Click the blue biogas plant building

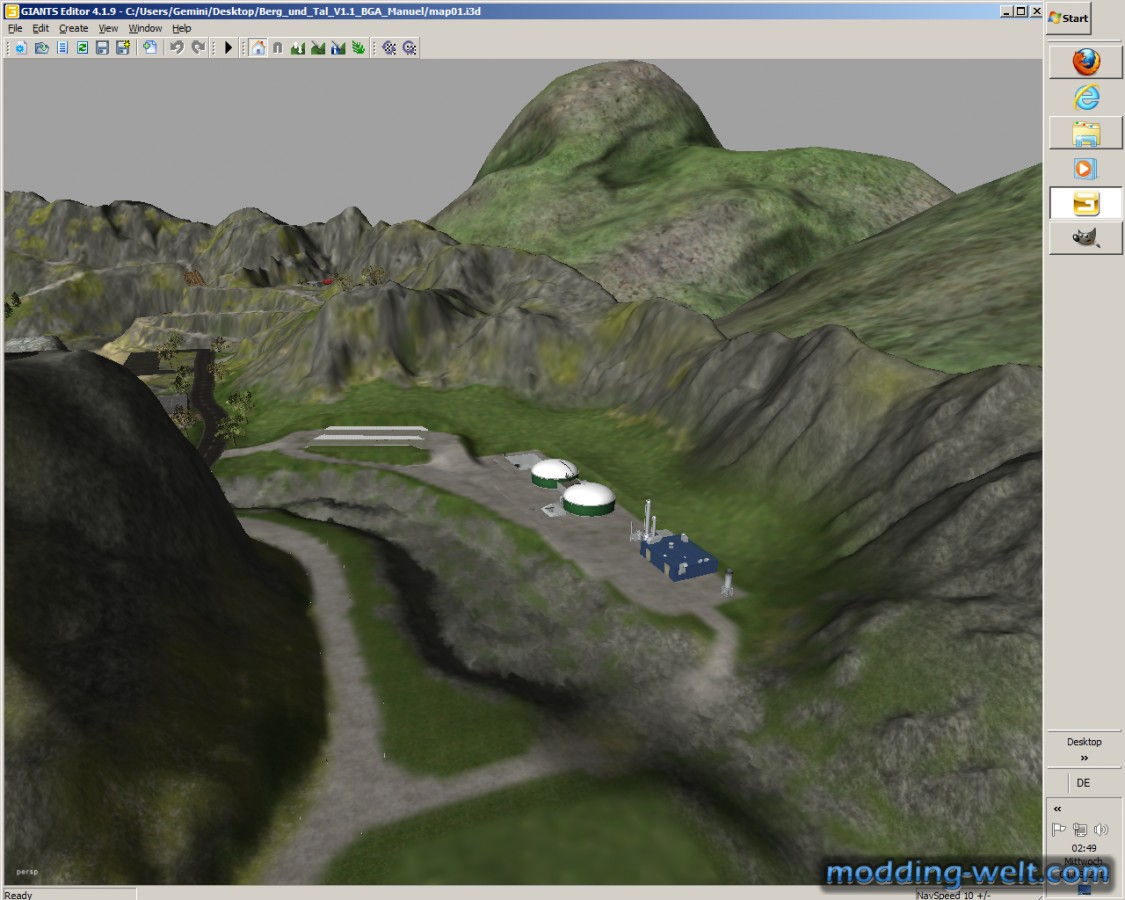point(678,556)
